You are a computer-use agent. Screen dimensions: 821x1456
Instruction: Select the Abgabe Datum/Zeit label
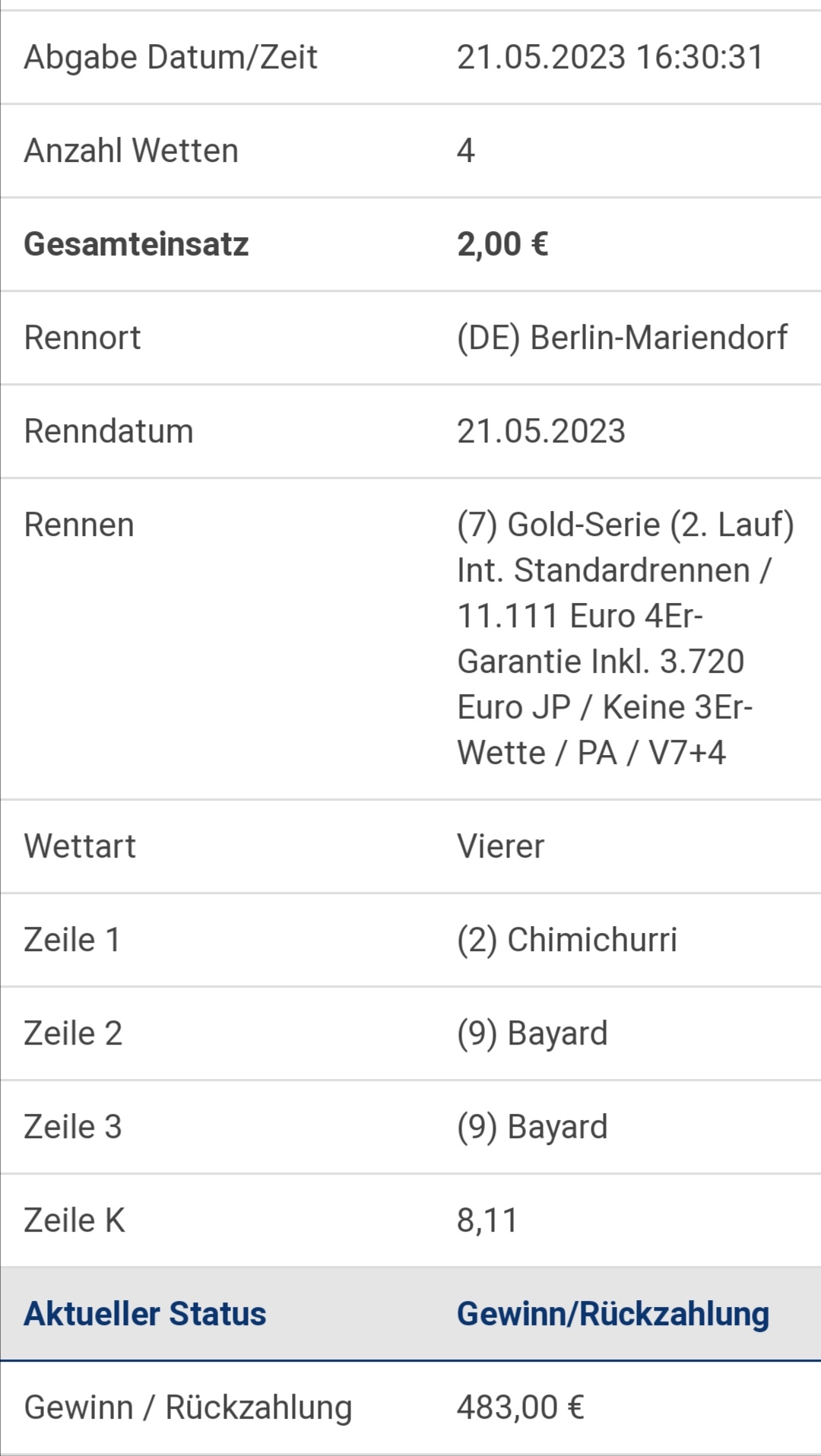(170, 58)
